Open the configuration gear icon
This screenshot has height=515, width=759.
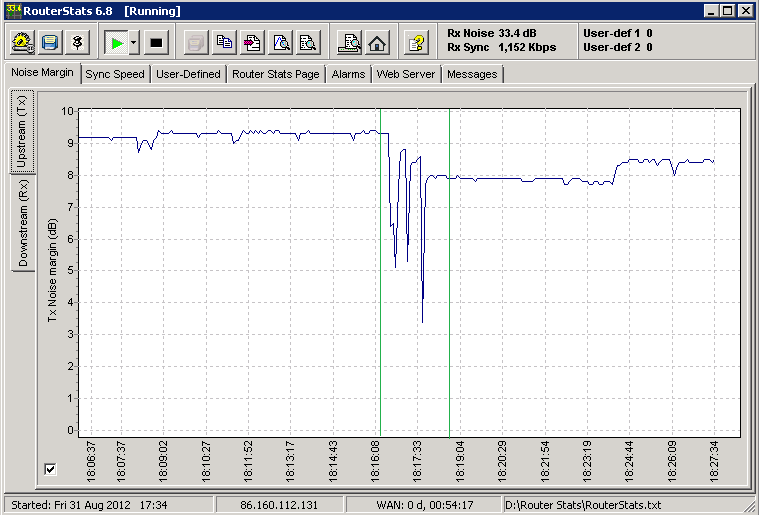point(23,43)
